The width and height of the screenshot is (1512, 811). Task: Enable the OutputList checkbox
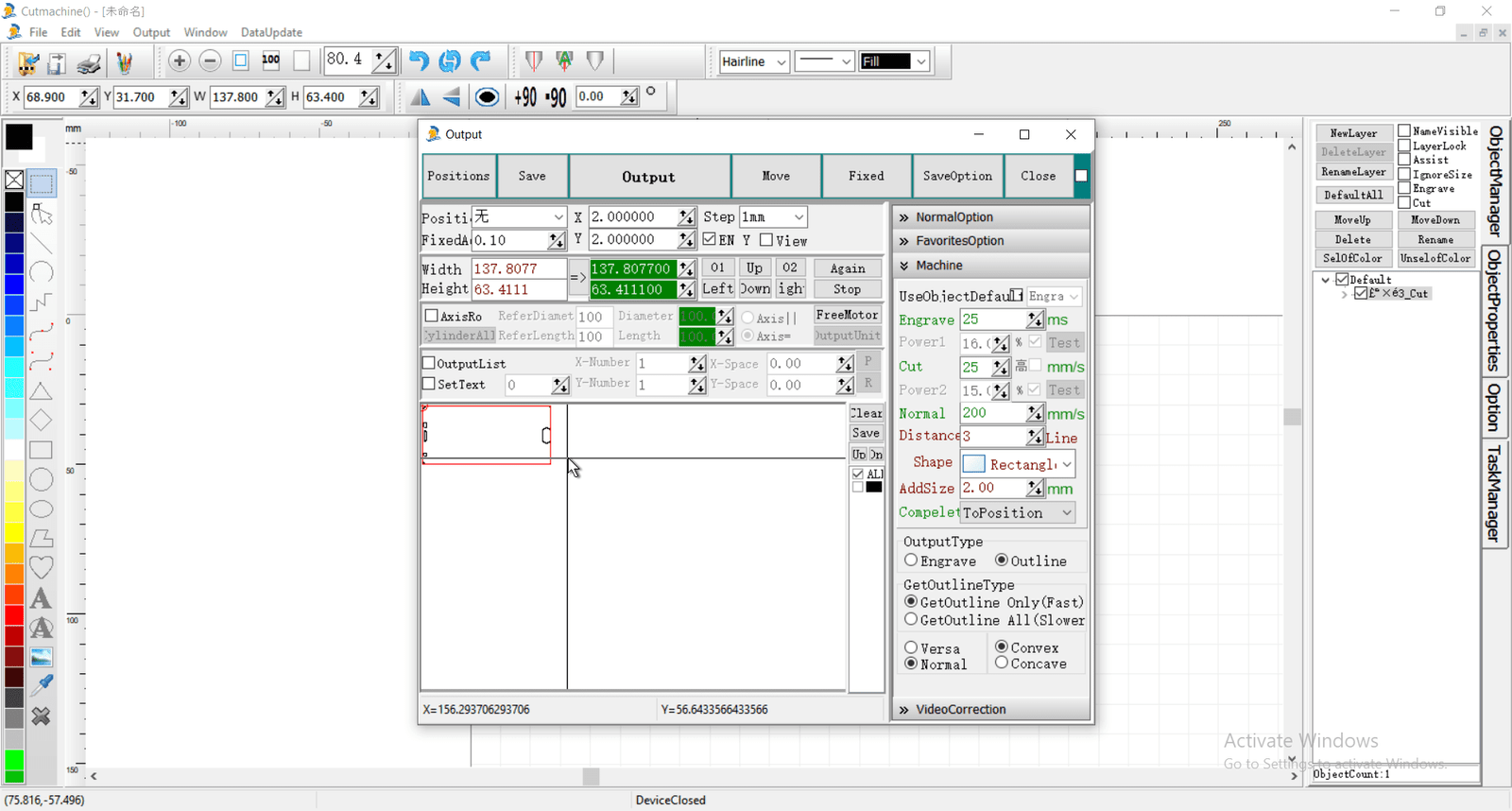[429, 363]
